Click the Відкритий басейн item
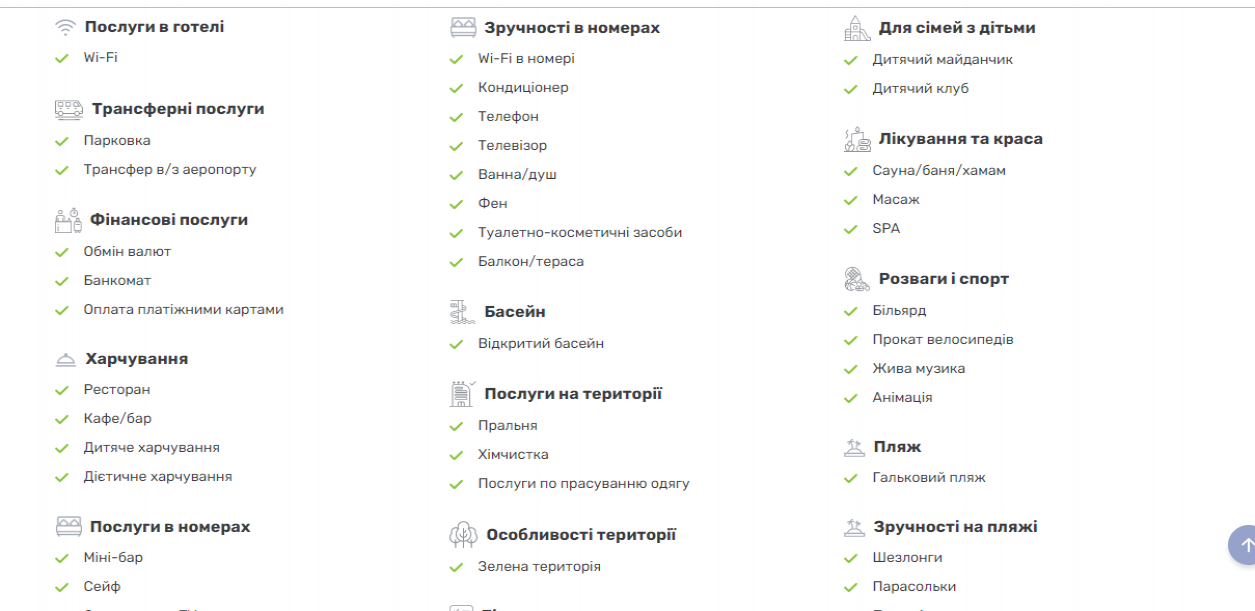Image resolution: width=1255 pixels, height=611 pixels. (541, 343)
